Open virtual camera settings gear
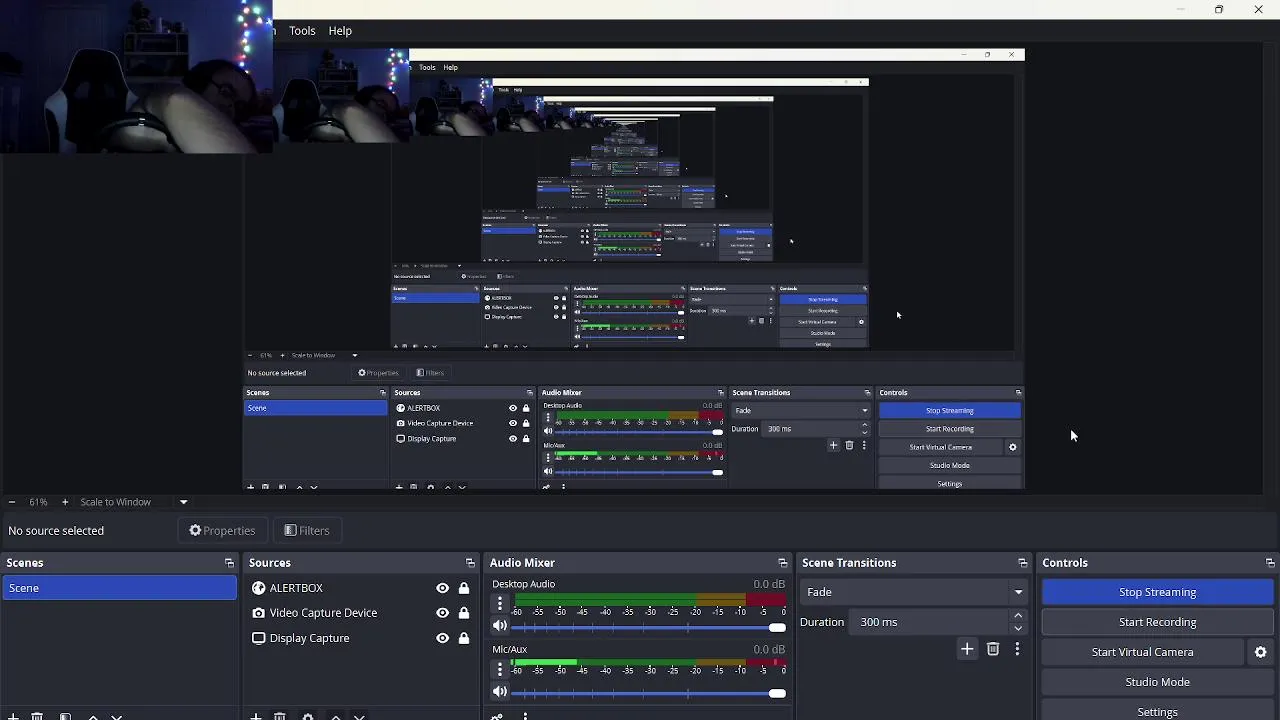Image resolution: width=1280 pixels, height=720 pixels. [x=1260, y=652]
